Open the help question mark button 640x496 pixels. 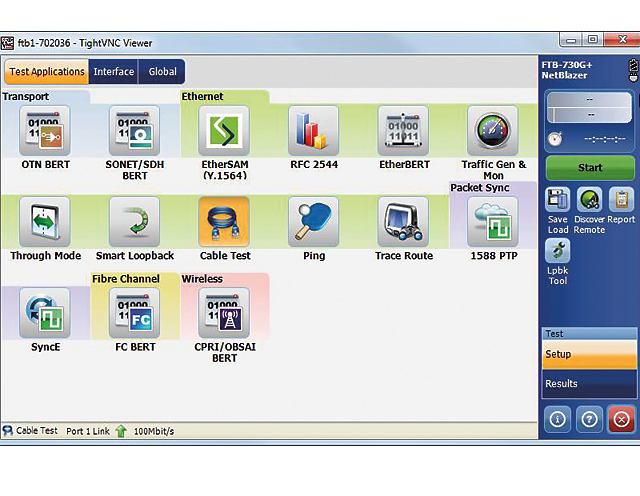pos(589,419)
